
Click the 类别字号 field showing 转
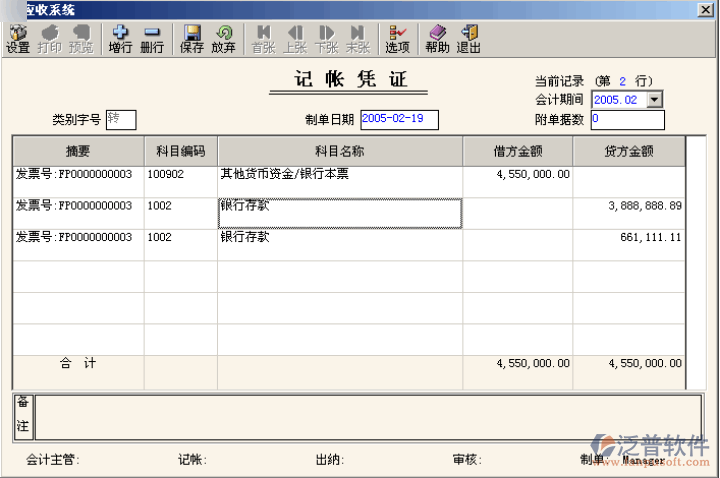pyautogui.click(x=120, y=119)
